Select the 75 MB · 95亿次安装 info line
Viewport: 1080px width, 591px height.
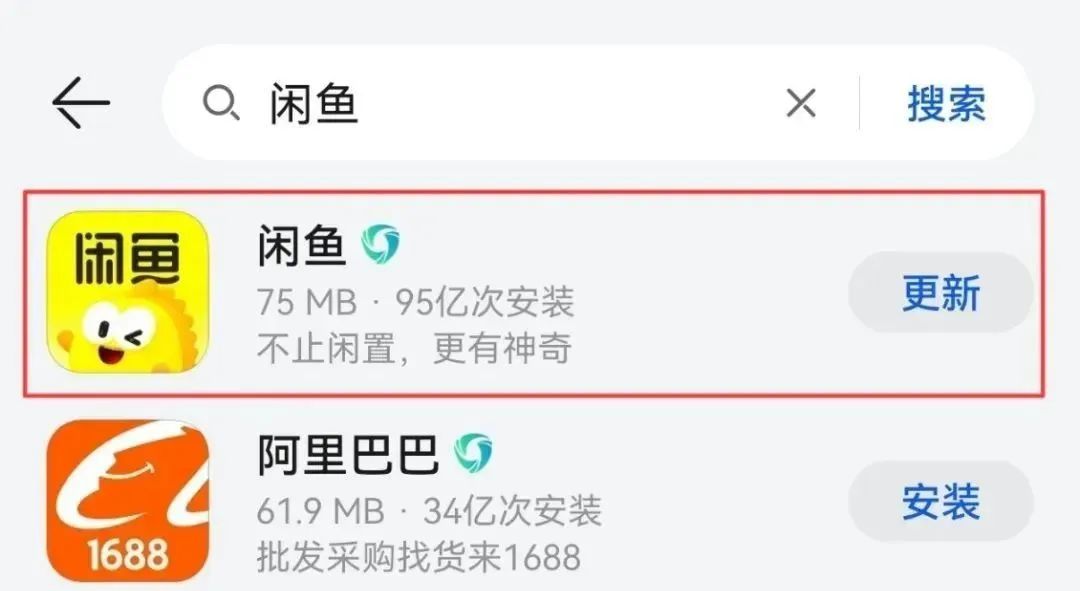[x=415, y=302]
